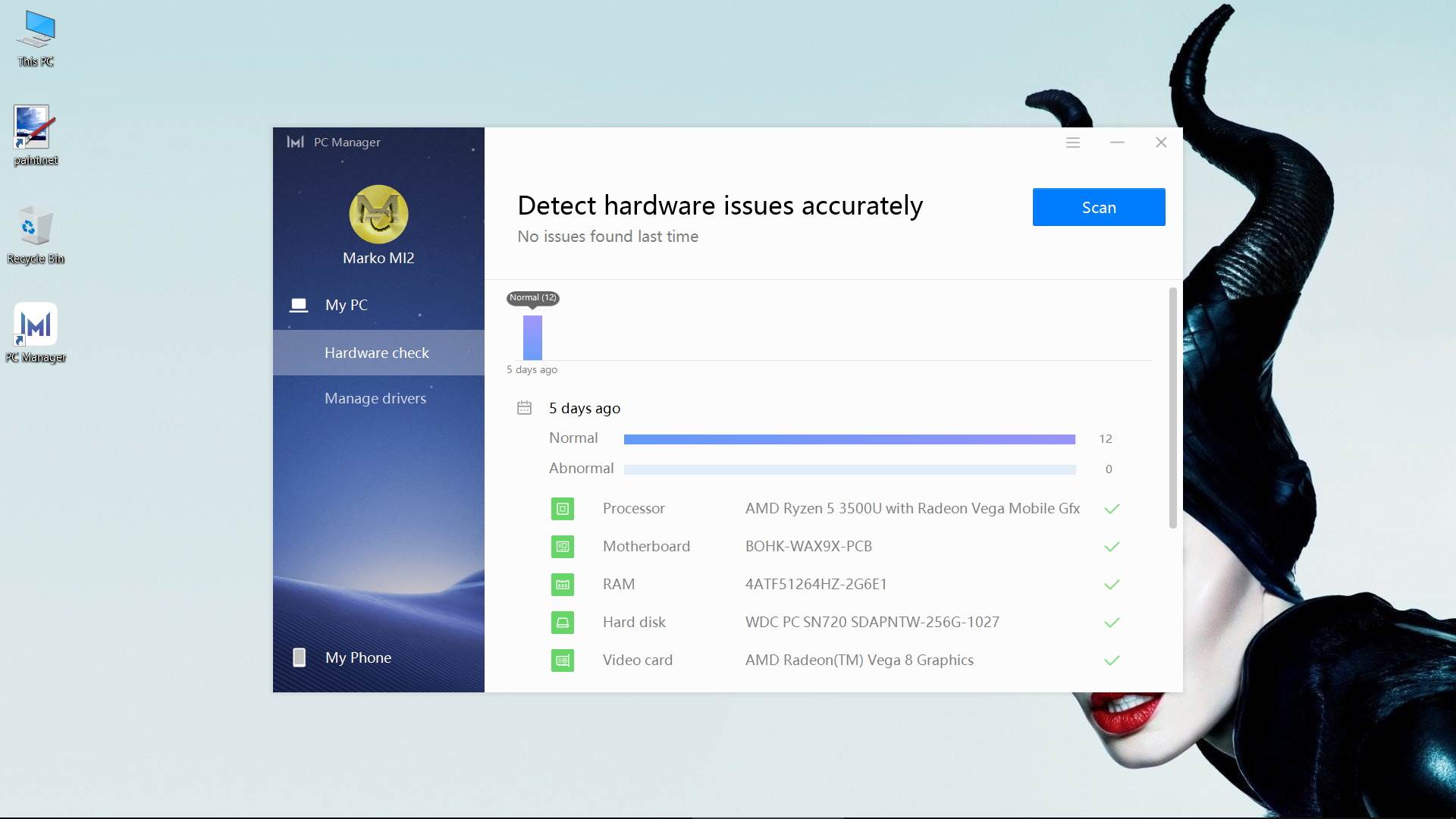Expand the My Phone sidebar section
1456x819 pixels.
click(x=358, y=657)
